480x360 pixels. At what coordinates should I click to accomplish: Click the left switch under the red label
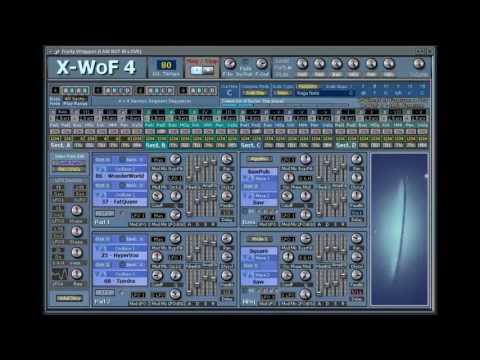click(197, 70)
